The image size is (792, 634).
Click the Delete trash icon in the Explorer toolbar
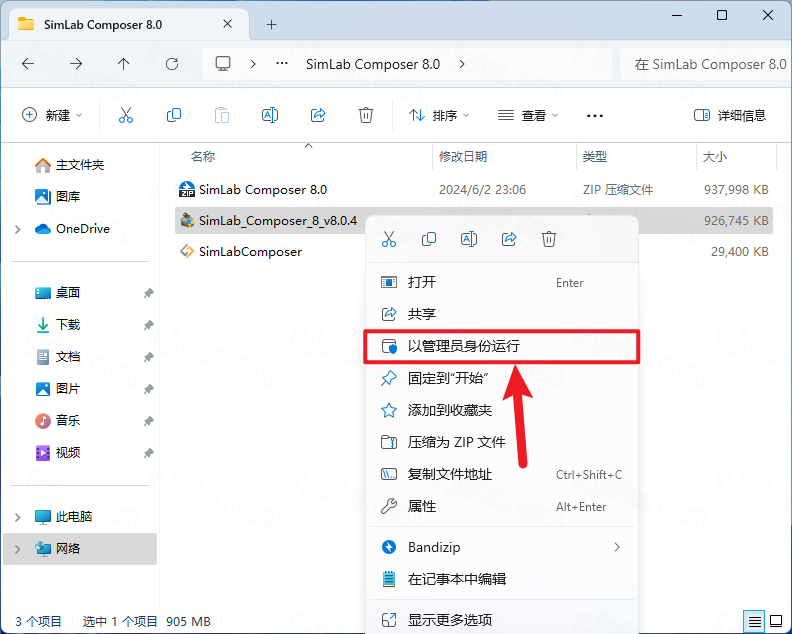point(366,115)
